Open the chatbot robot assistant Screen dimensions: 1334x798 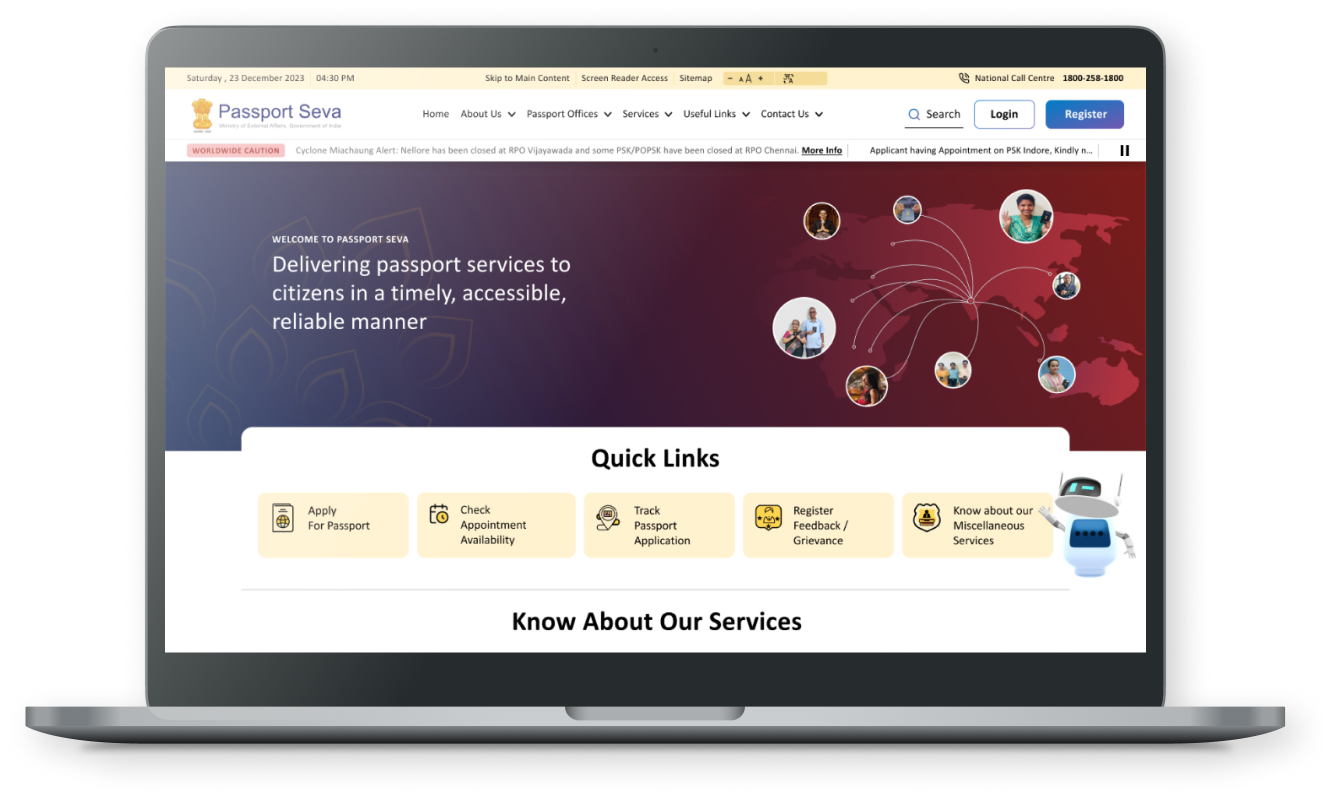pyautogui.click(x=1088, y=524)
